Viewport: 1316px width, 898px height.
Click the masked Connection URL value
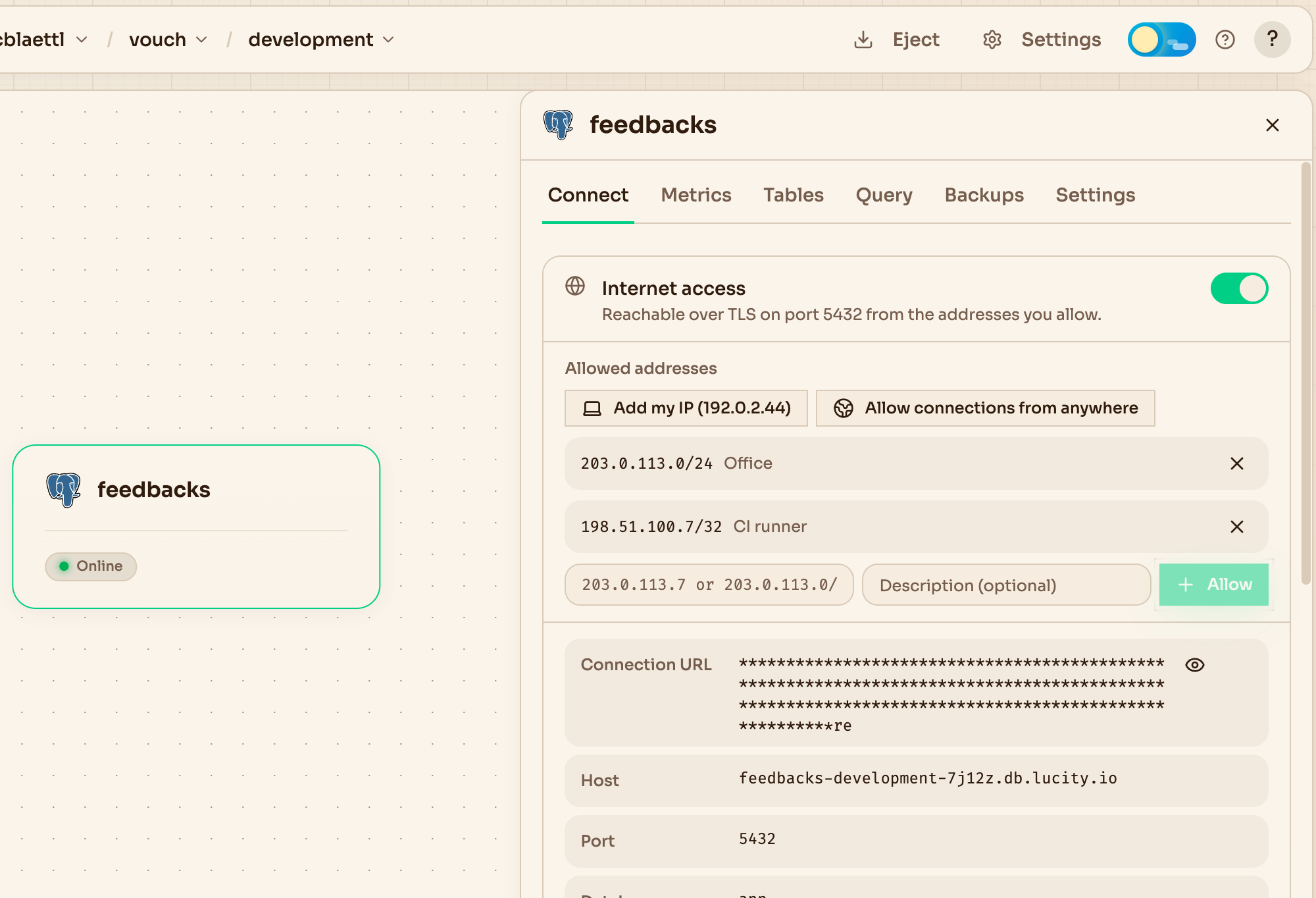(x=951, y=694)
